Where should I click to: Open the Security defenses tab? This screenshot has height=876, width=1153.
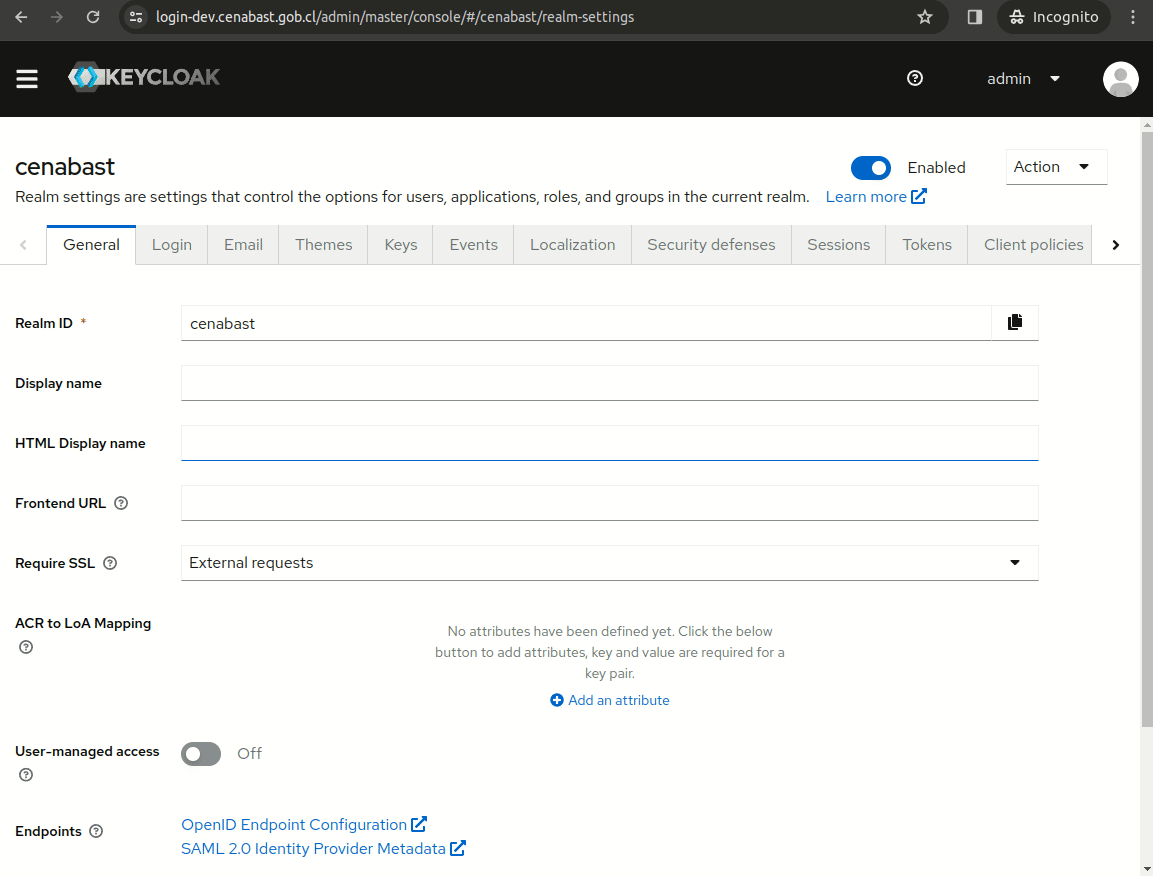pos(710,245)
